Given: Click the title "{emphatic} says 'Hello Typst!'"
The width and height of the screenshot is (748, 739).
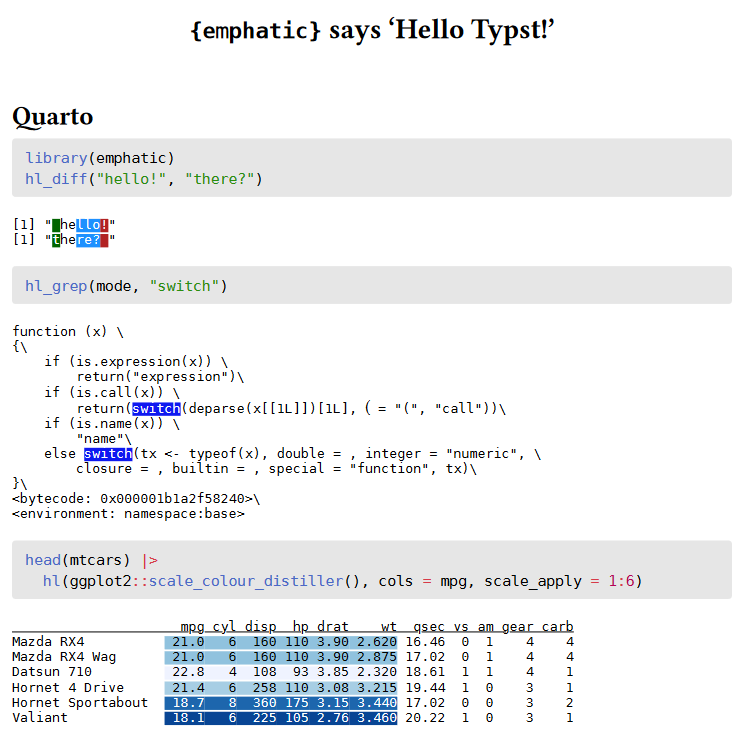Looking at the screenshot, I should coord(372,30).
